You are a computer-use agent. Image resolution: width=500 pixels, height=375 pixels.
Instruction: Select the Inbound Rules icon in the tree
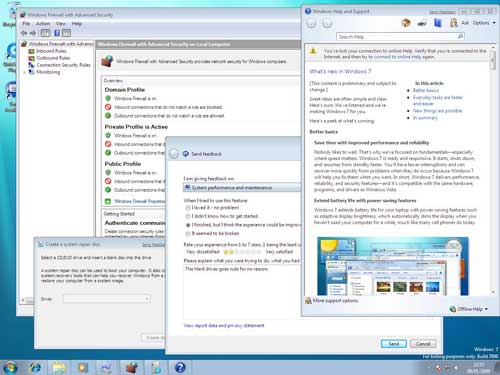31,51
